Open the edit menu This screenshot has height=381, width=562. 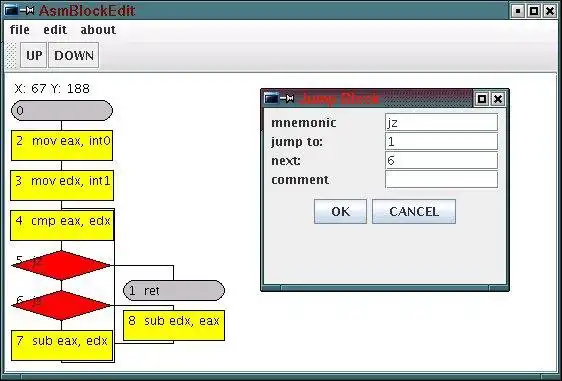coord(55,30)
